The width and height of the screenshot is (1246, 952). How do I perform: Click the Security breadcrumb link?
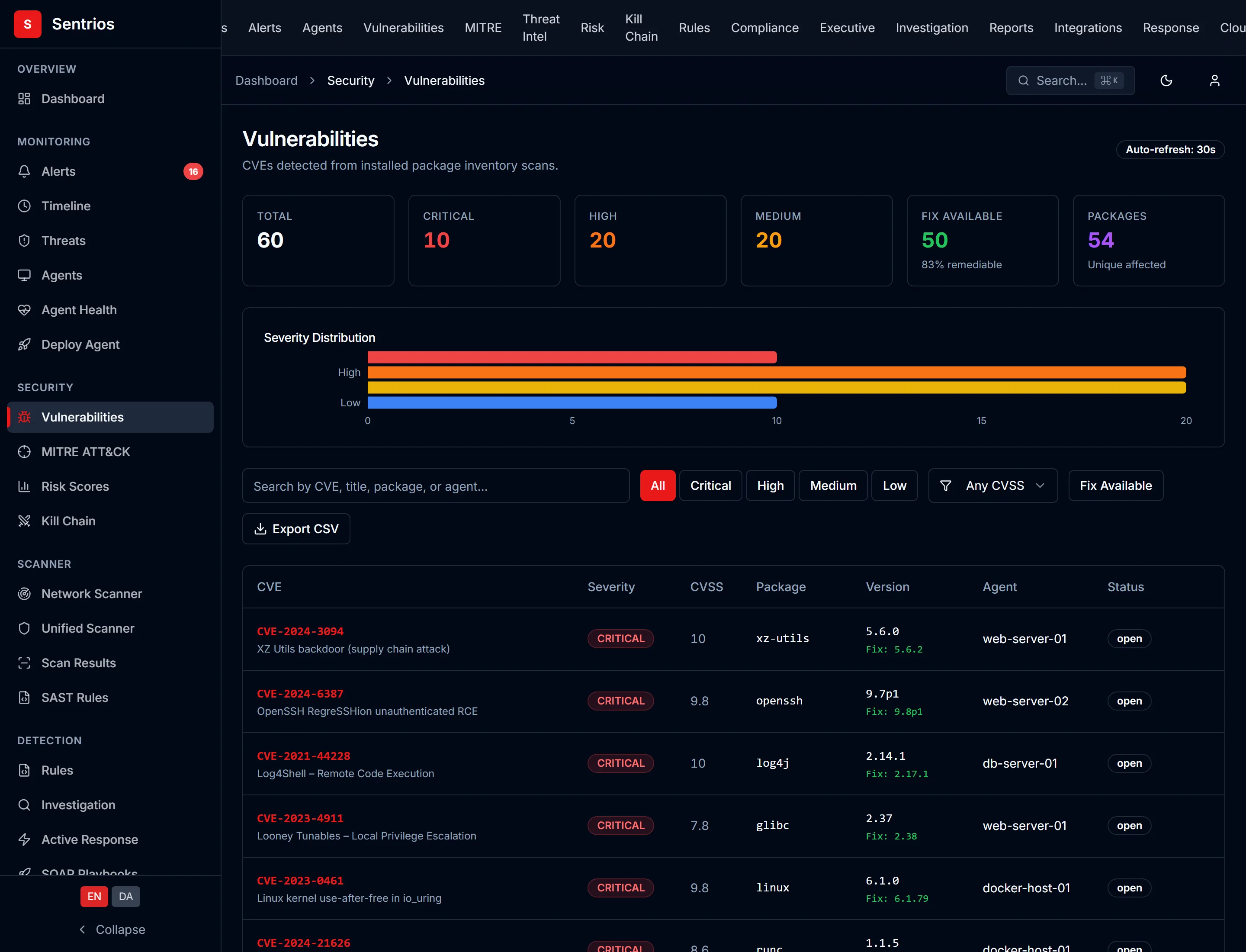(351, 80)
